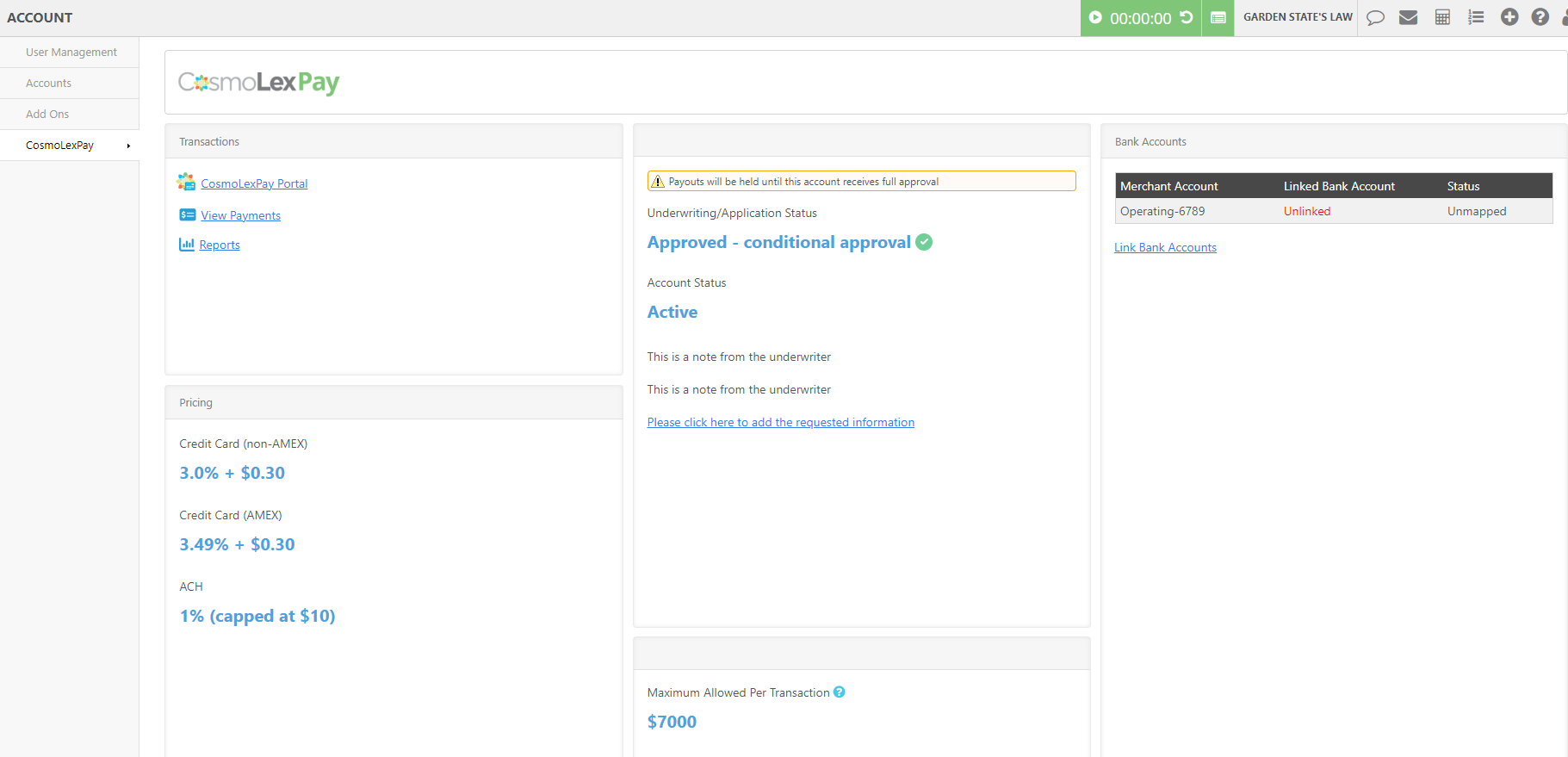Click the 1% (capped at $10) ACH value
1568x757 pixels.
click(x=257, y=616)
